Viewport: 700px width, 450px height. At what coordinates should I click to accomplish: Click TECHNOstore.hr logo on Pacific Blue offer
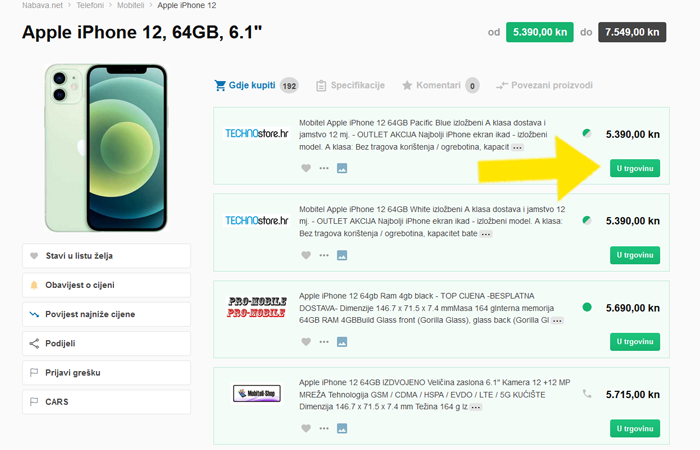(x=257, y=133)
